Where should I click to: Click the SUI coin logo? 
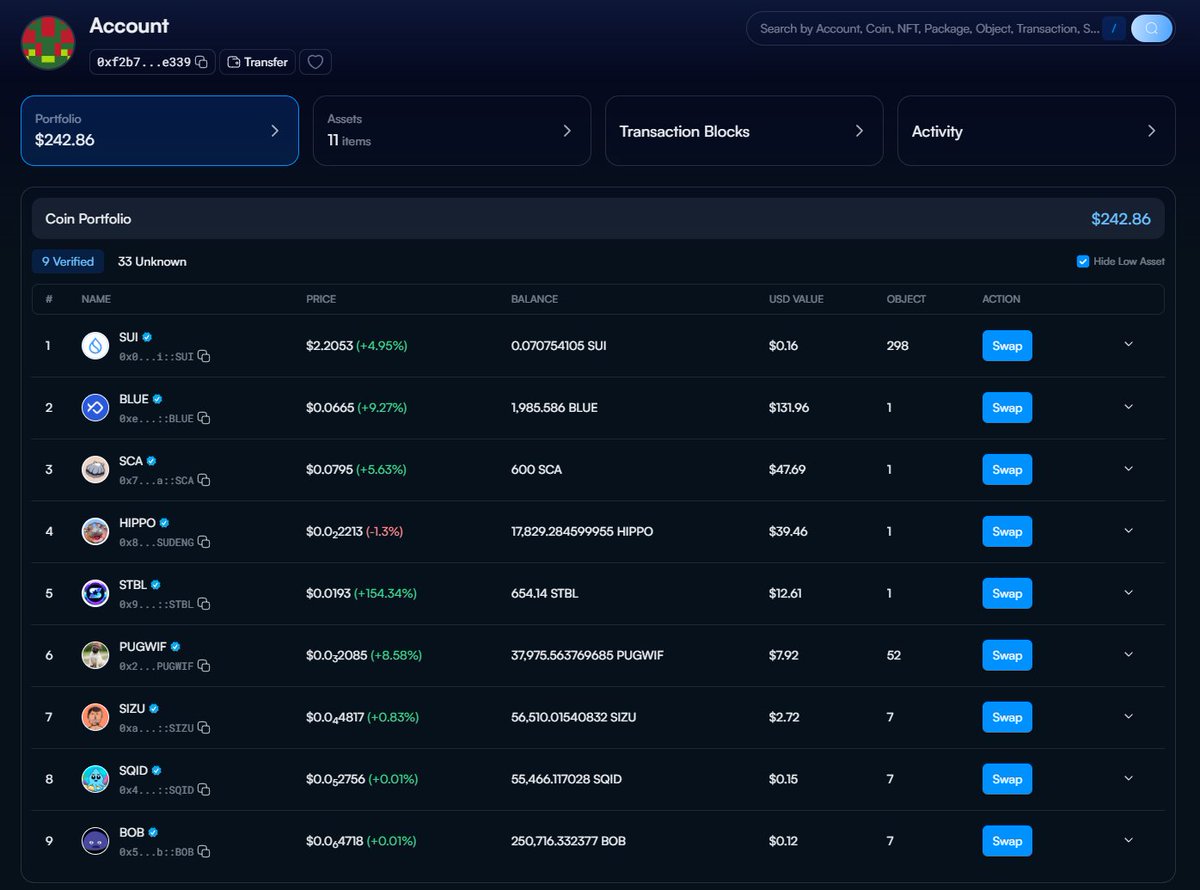95,345
